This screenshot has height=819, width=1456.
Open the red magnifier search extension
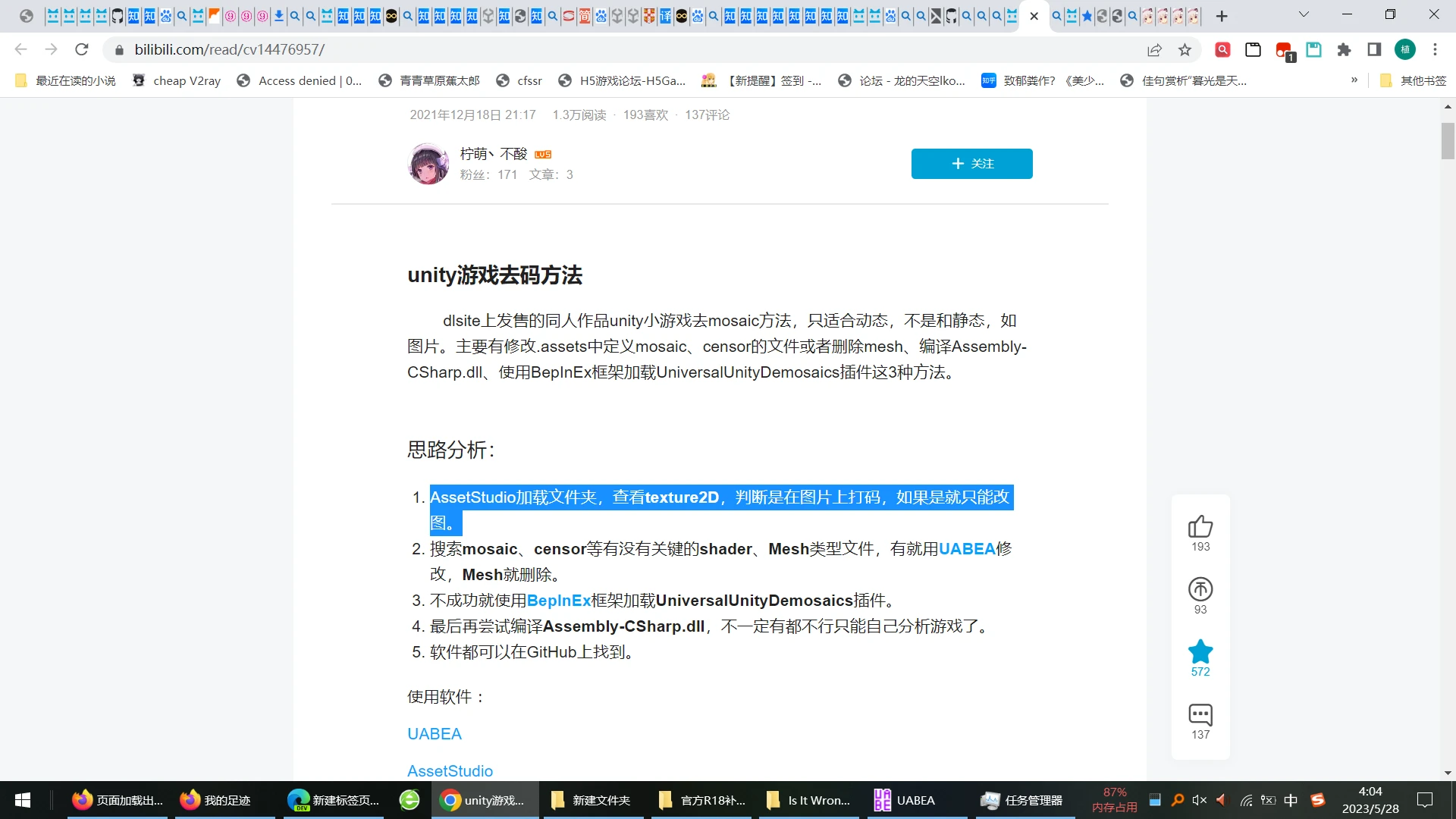coord(1222,50)
